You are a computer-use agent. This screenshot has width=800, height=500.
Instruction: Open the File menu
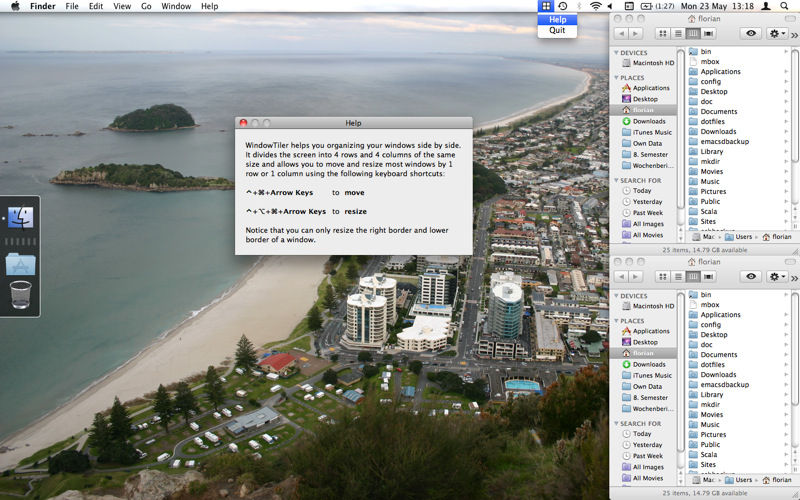(x=72, y=6)
